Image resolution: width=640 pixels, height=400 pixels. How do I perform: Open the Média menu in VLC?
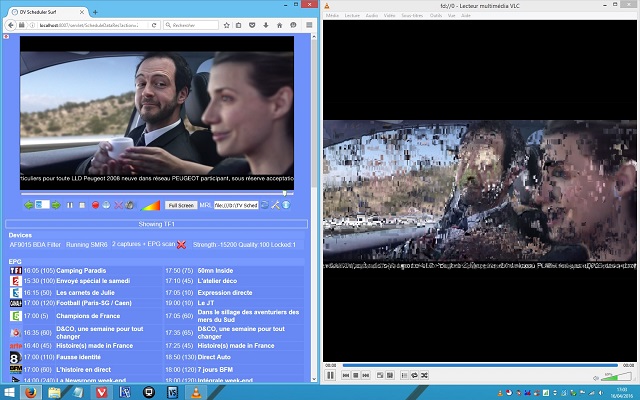[x=333, y=16]
